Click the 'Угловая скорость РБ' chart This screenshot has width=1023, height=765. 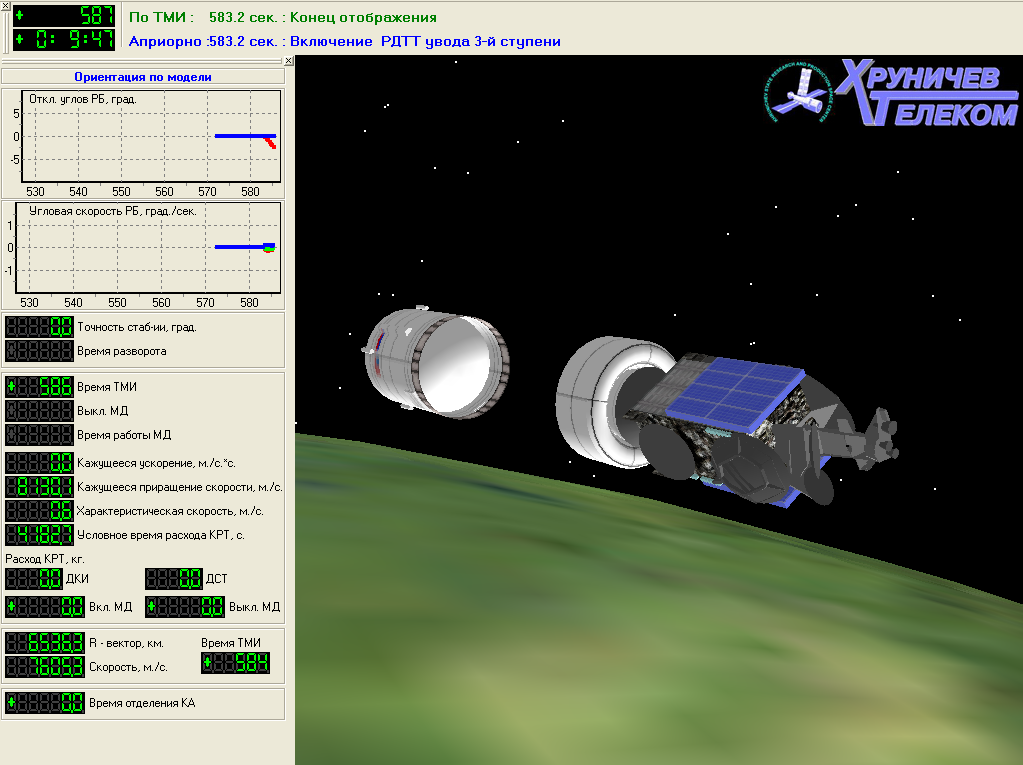(x=143, y=254)
